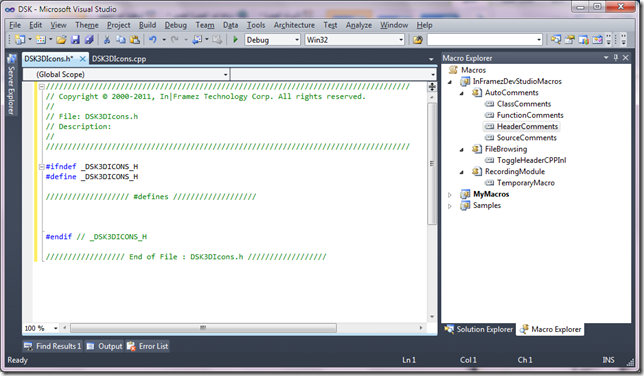Open the New Project dropdown arrow
The height and width of the screenshot is (376, 644).
[30, 40]
